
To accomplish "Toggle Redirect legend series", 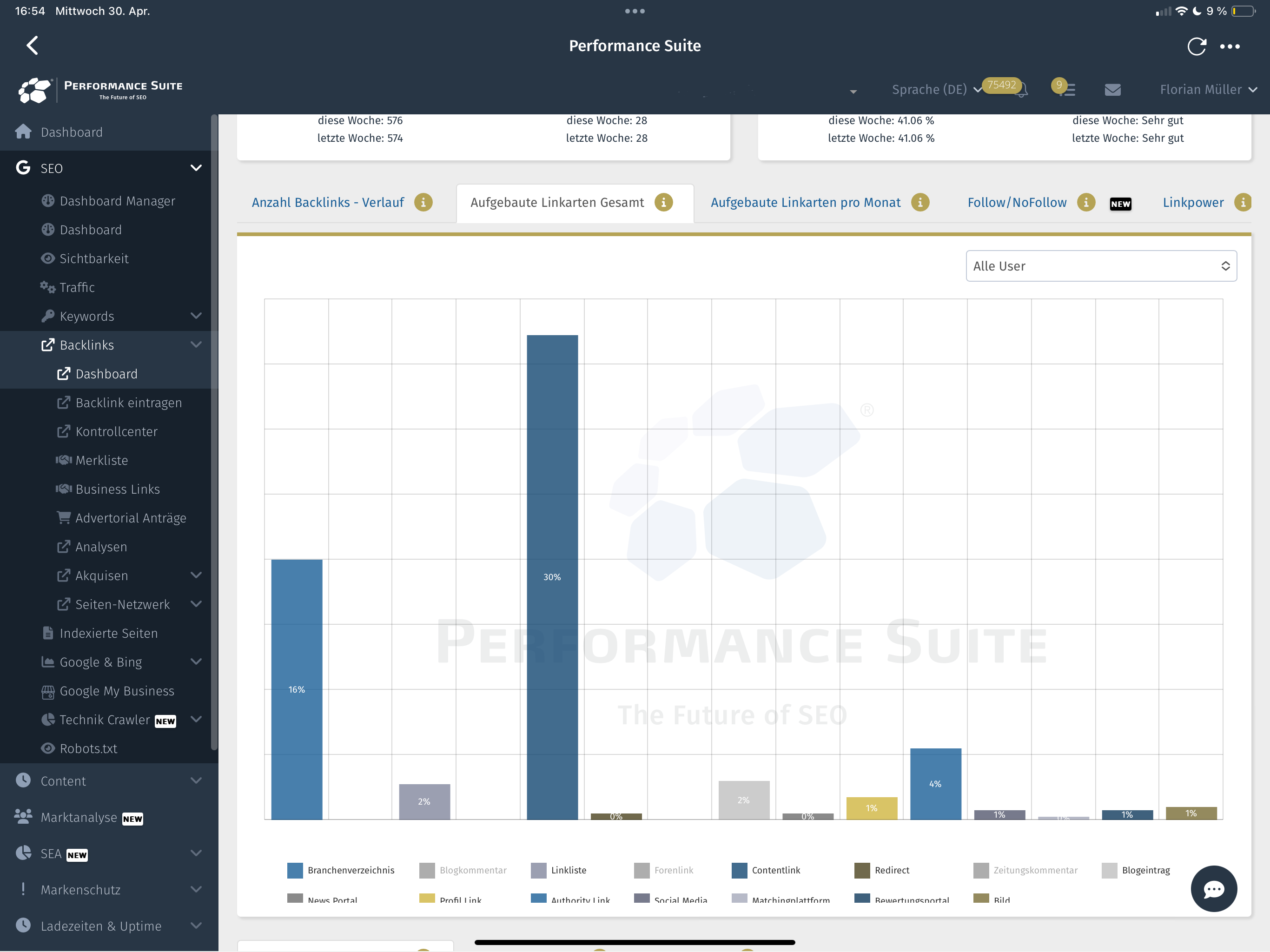I will tap(882, 870).
